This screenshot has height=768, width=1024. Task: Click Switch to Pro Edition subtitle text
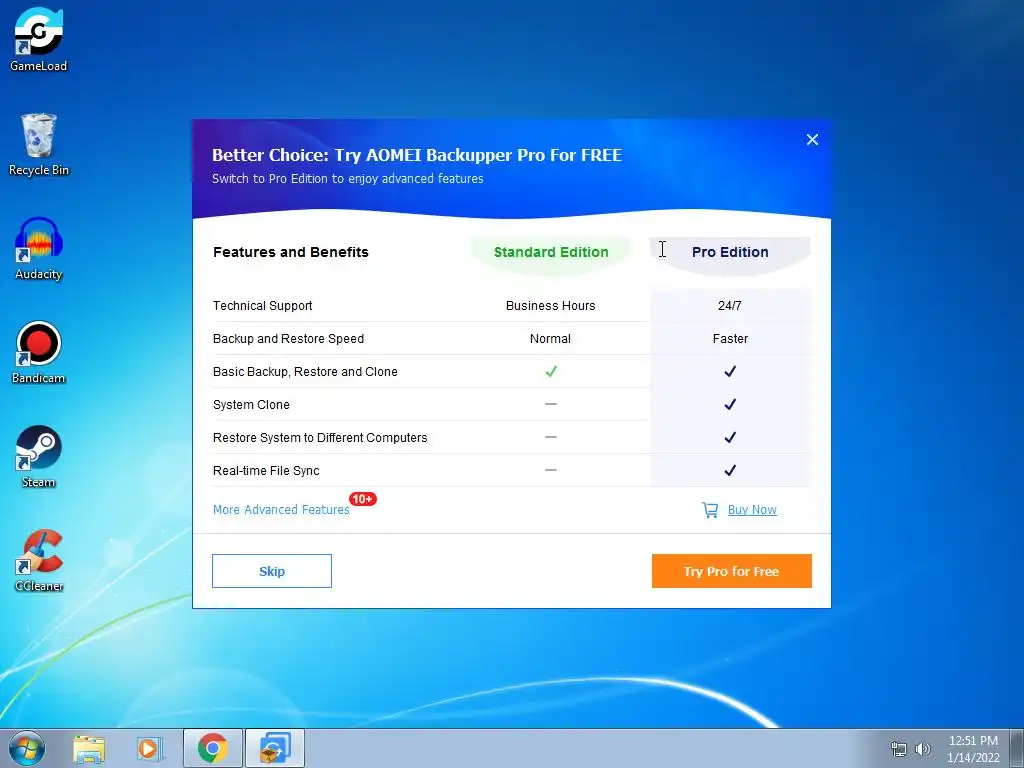click(347, 178)
